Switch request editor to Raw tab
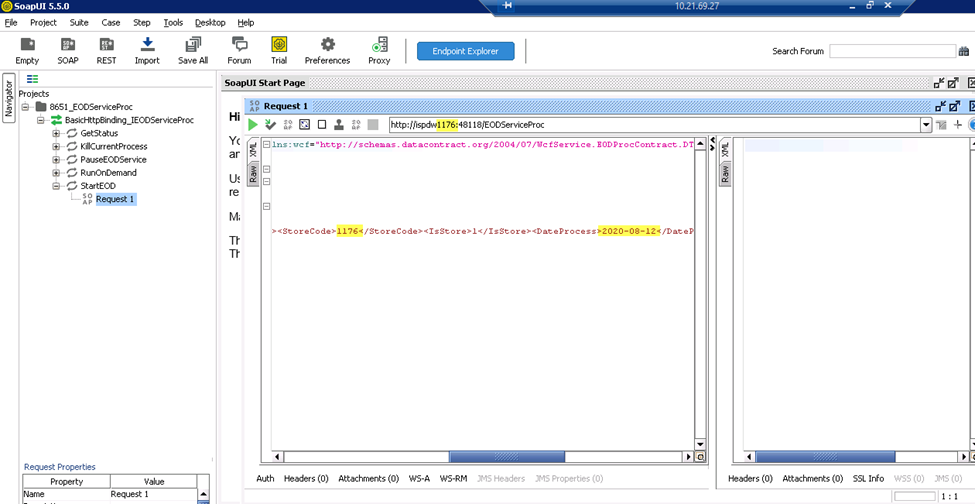Screen dimensions: 975x504 [253, 174]
